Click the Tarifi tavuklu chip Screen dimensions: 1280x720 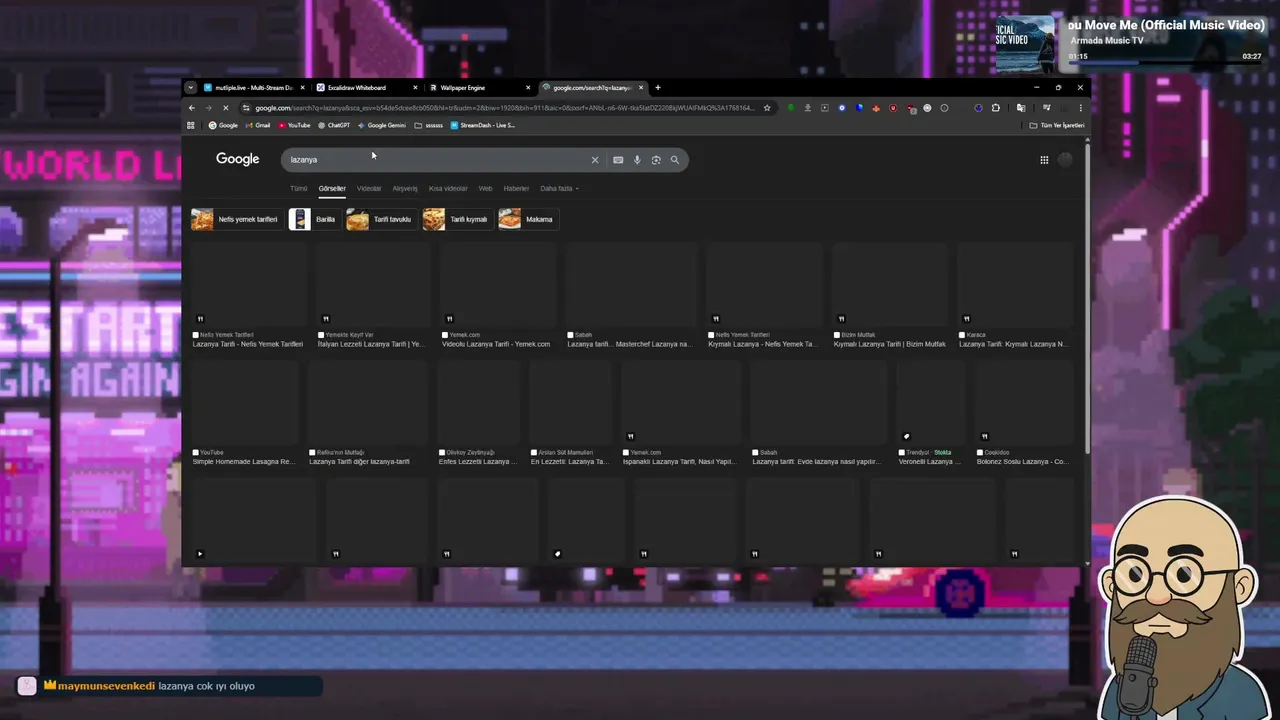pos(380,219)
